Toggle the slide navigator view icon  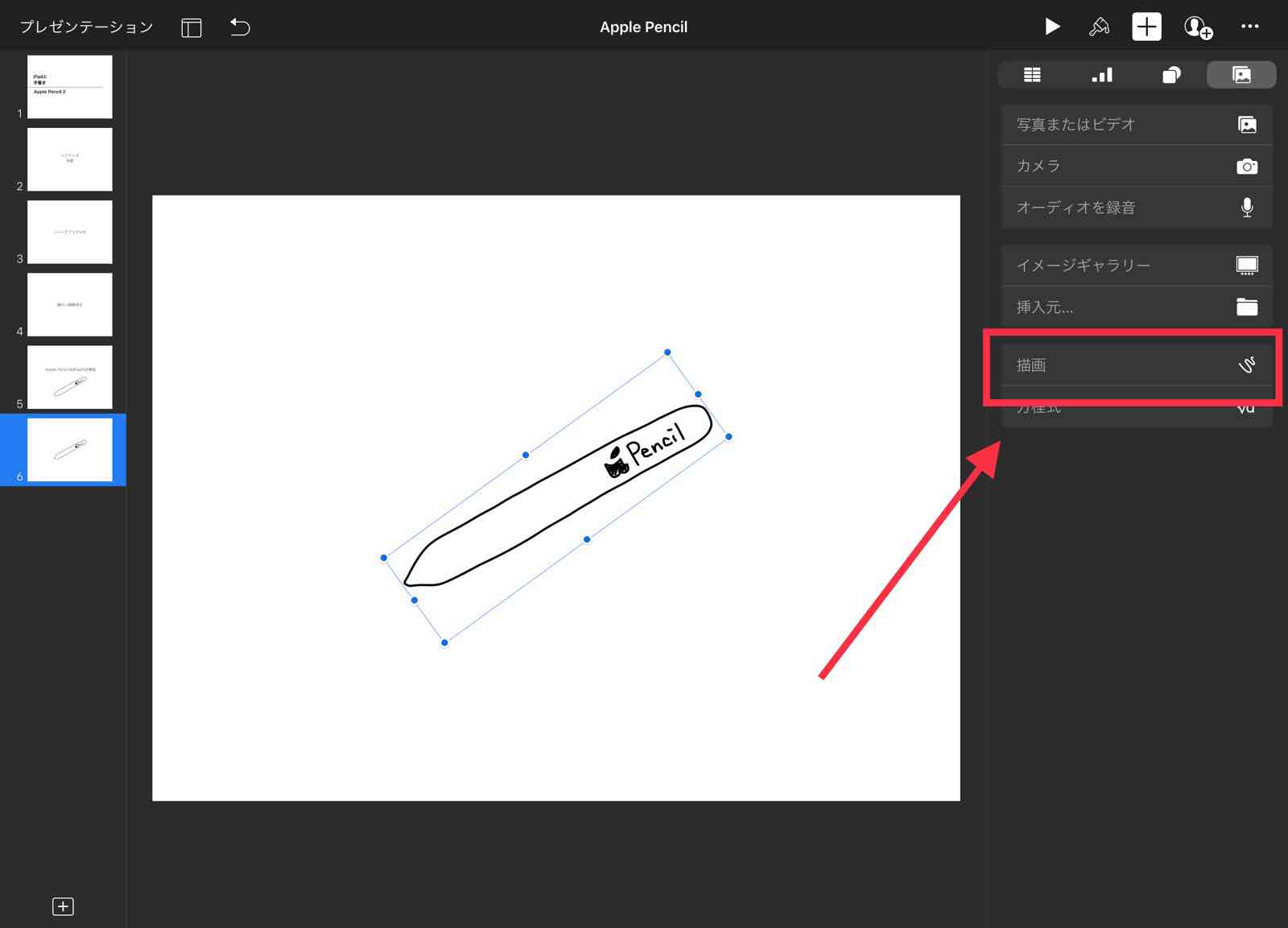tap(192, 27)
